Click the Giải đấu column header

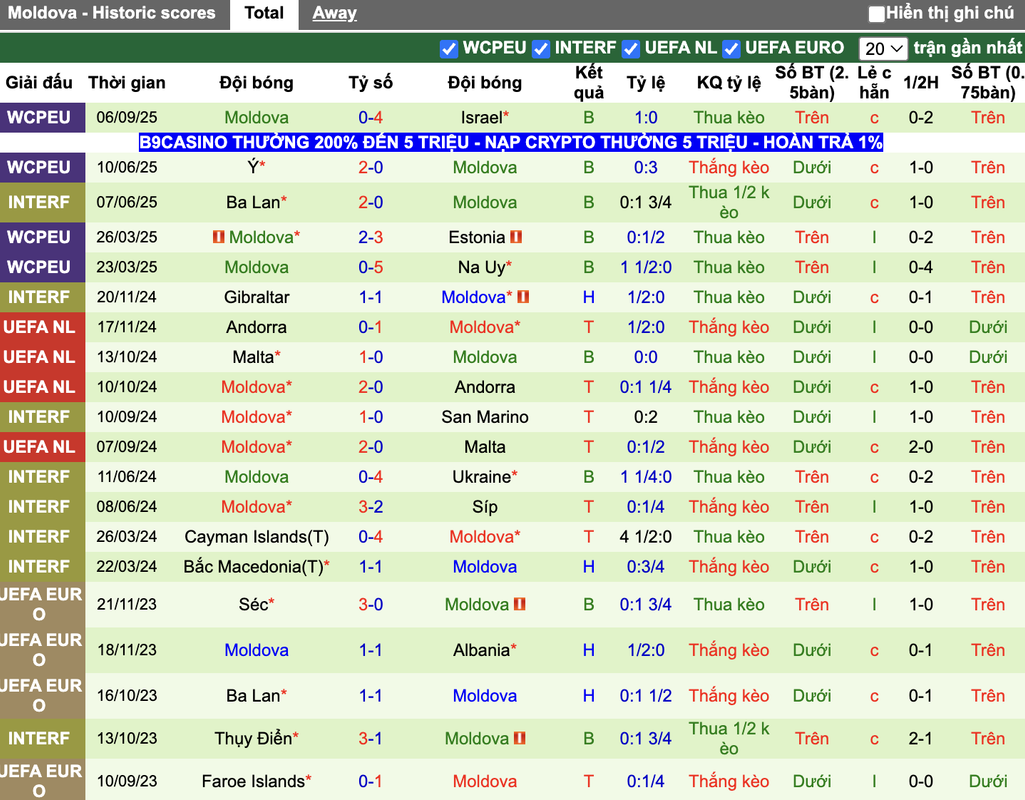click(x=39, y=83)
